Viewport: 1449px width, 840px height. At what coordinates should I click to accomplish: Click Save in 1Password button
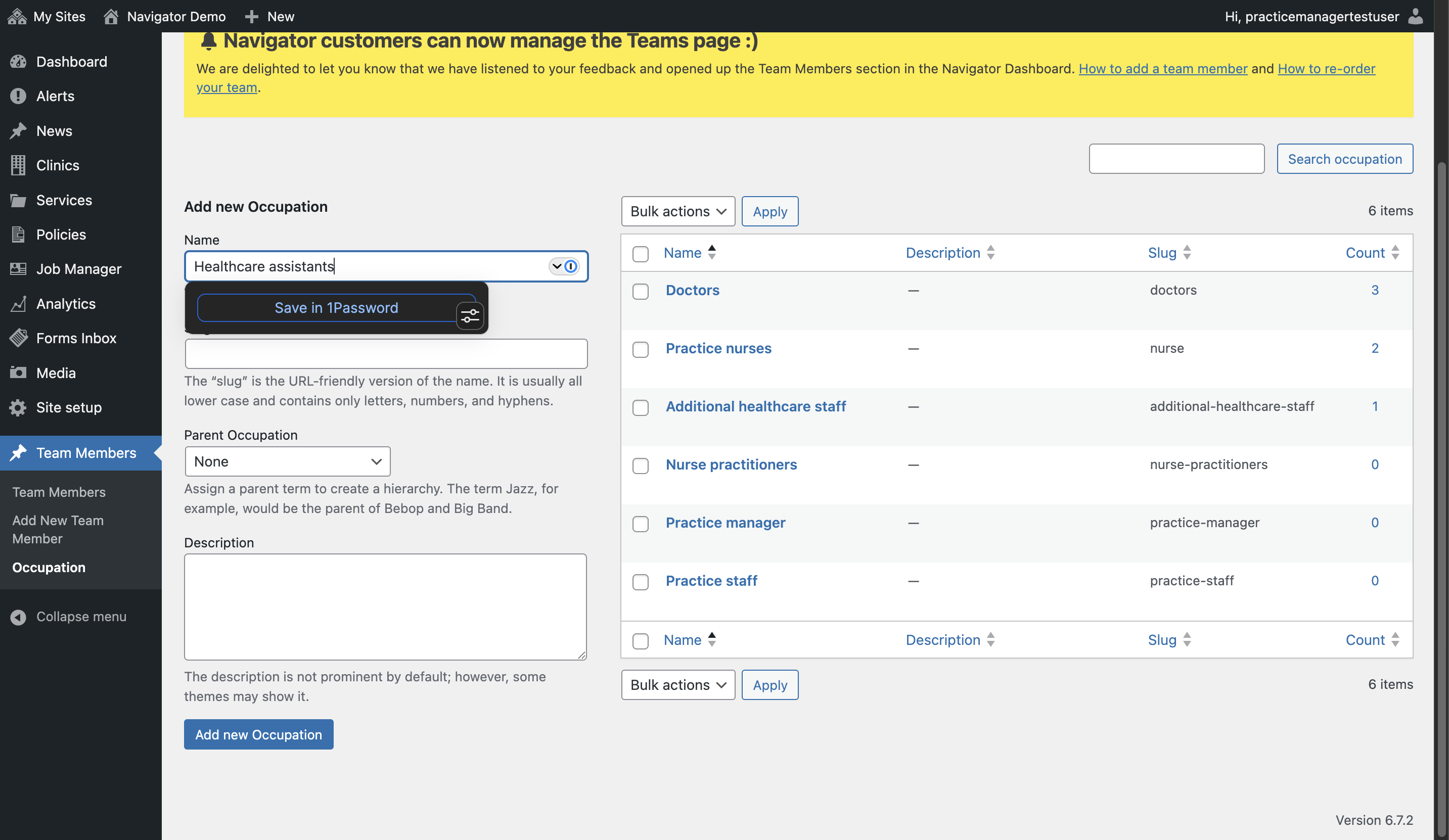click(x=336, y=308)
